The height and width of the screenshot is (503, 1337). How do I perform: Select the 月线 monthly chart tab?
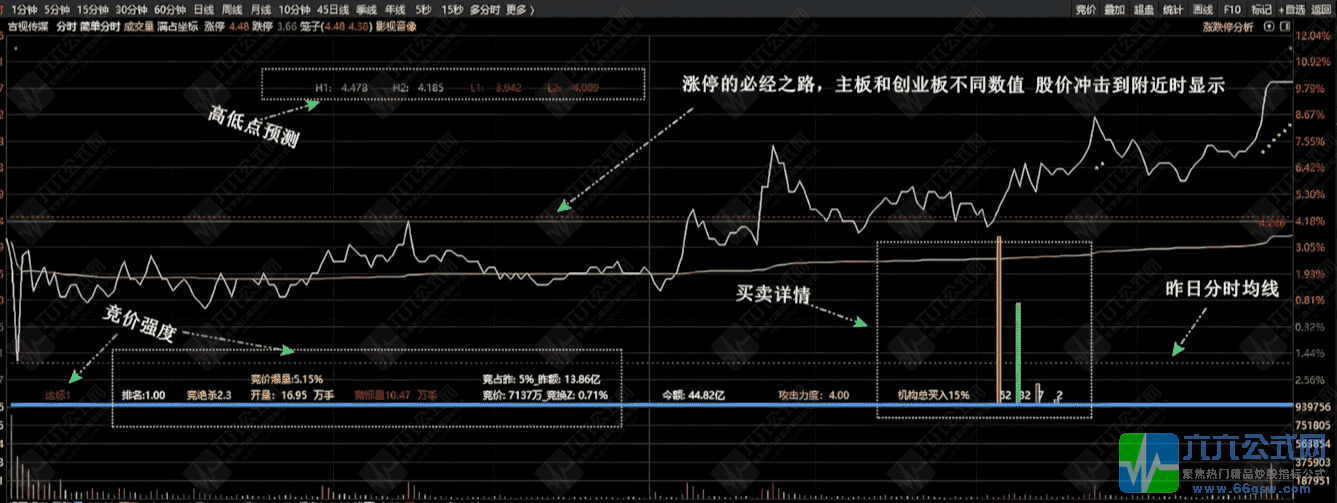pyautogui.click(x=260, y=9)
